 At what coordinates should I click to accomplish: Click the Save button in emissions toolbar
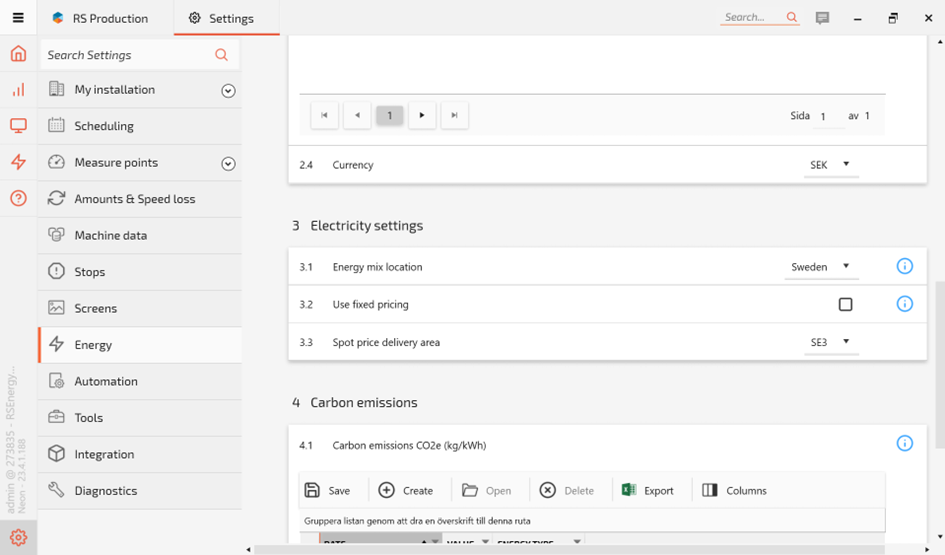pyautogui.click(x=327, y=490)
